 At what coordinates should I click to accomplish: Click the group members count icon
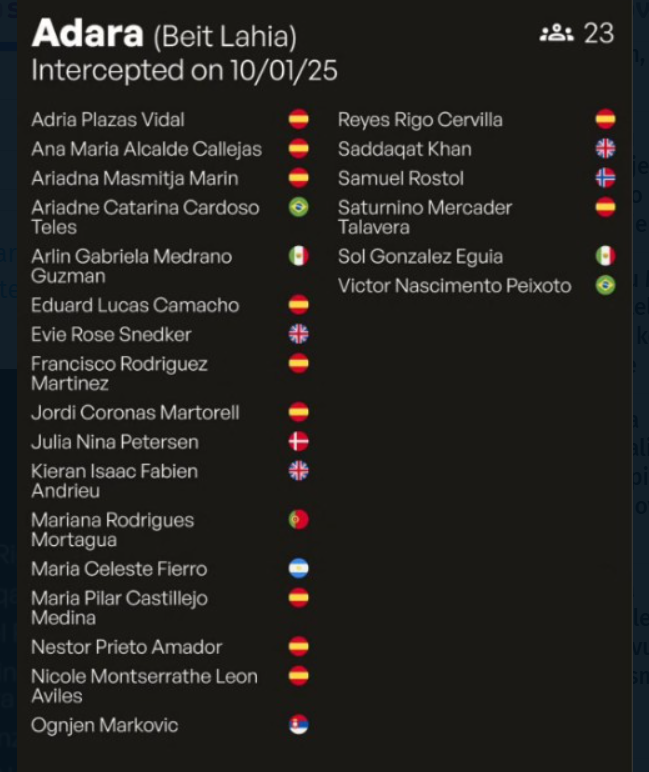pyautogui.click(x=556, y=33)
